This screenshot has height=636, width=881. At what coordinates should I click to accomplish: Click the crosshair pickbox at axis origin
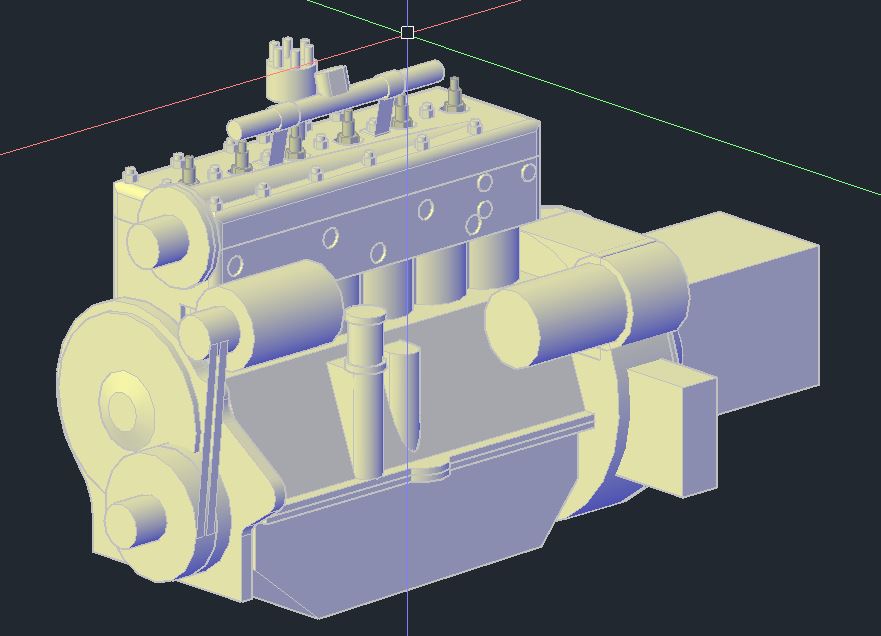[408, 33]
